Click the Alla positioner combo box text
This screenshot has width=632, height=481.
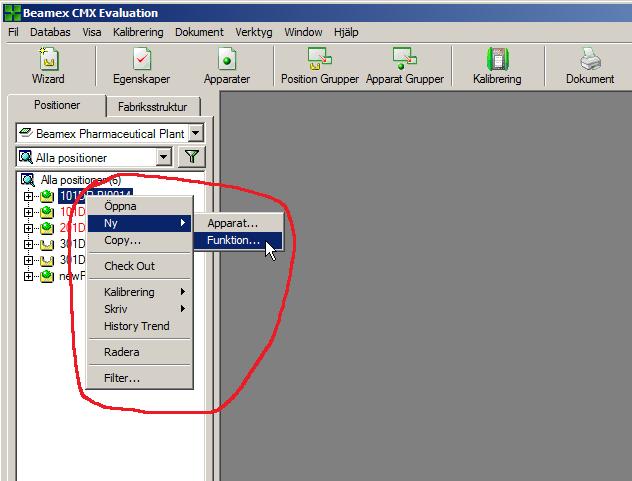[x=71, y=158]
